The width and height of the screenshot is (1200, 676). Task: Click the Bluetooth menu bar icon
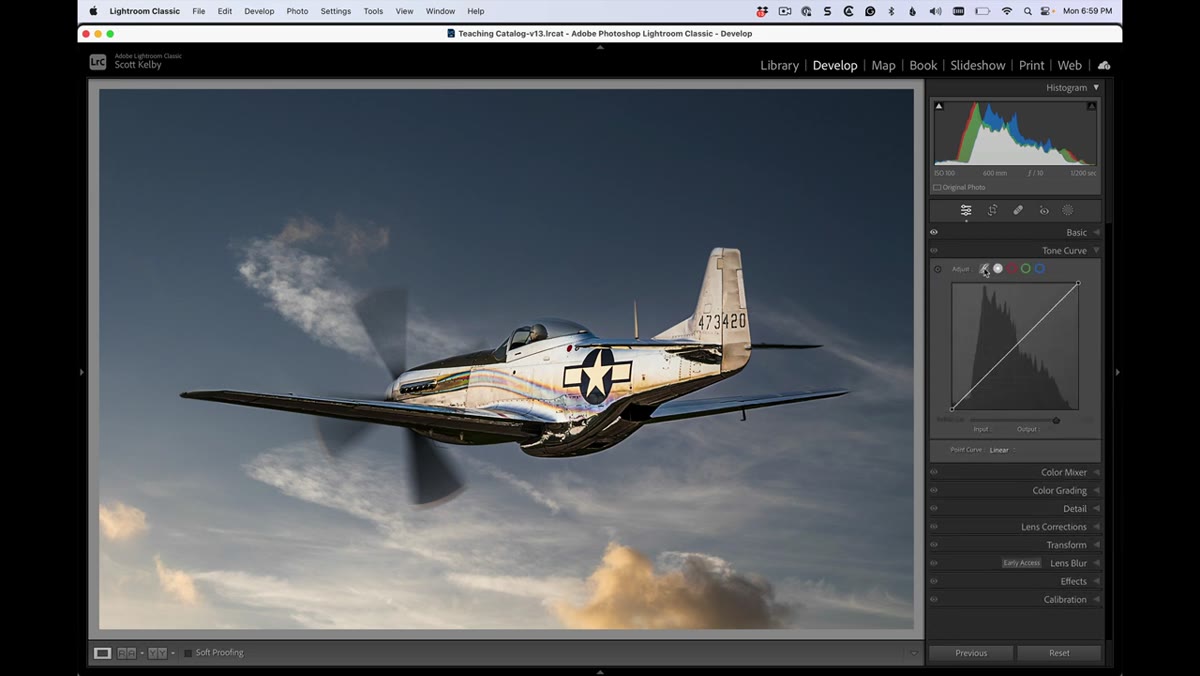pos(891,11)
